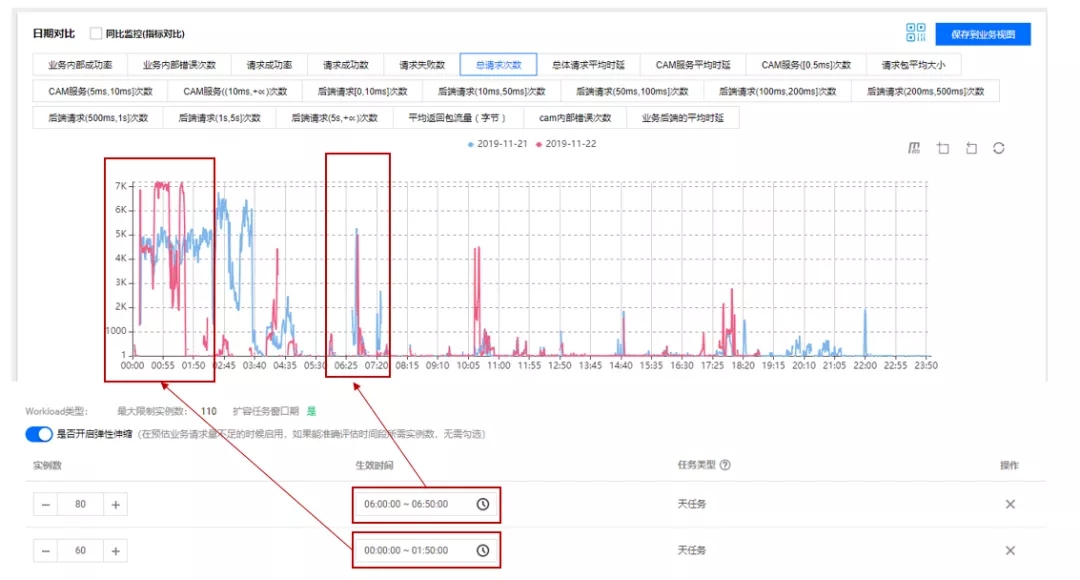This screenshot has width=1080, height=580.
Task: Select the 请求成功数 tab
Action: click(x=346, y=65)
